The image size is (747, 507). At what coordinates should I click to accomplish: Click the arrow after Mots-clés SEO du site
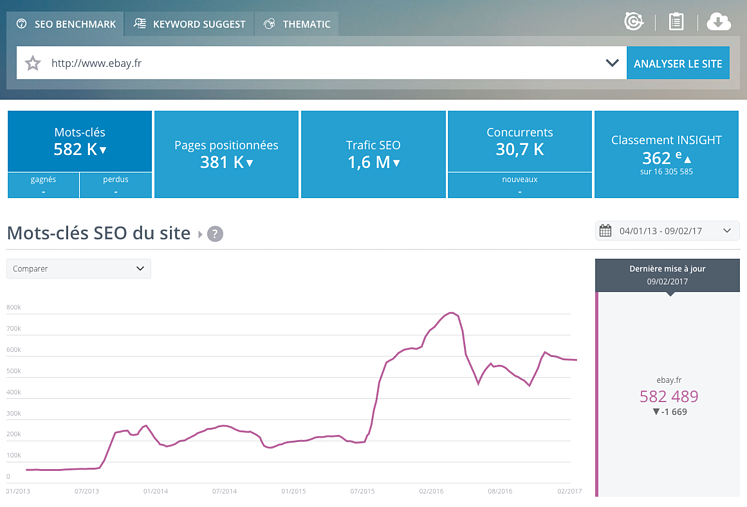click(200, 234)
